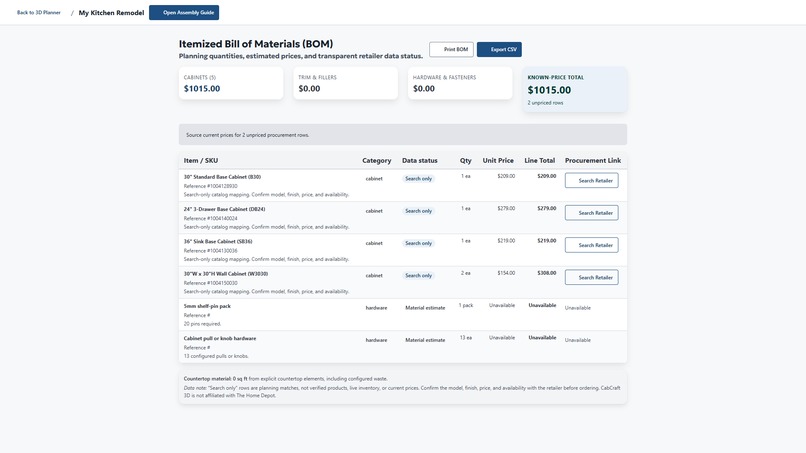Click the Print BOM button
The image size is (806, 453).
pyautogui.click(x=451, y=49)
